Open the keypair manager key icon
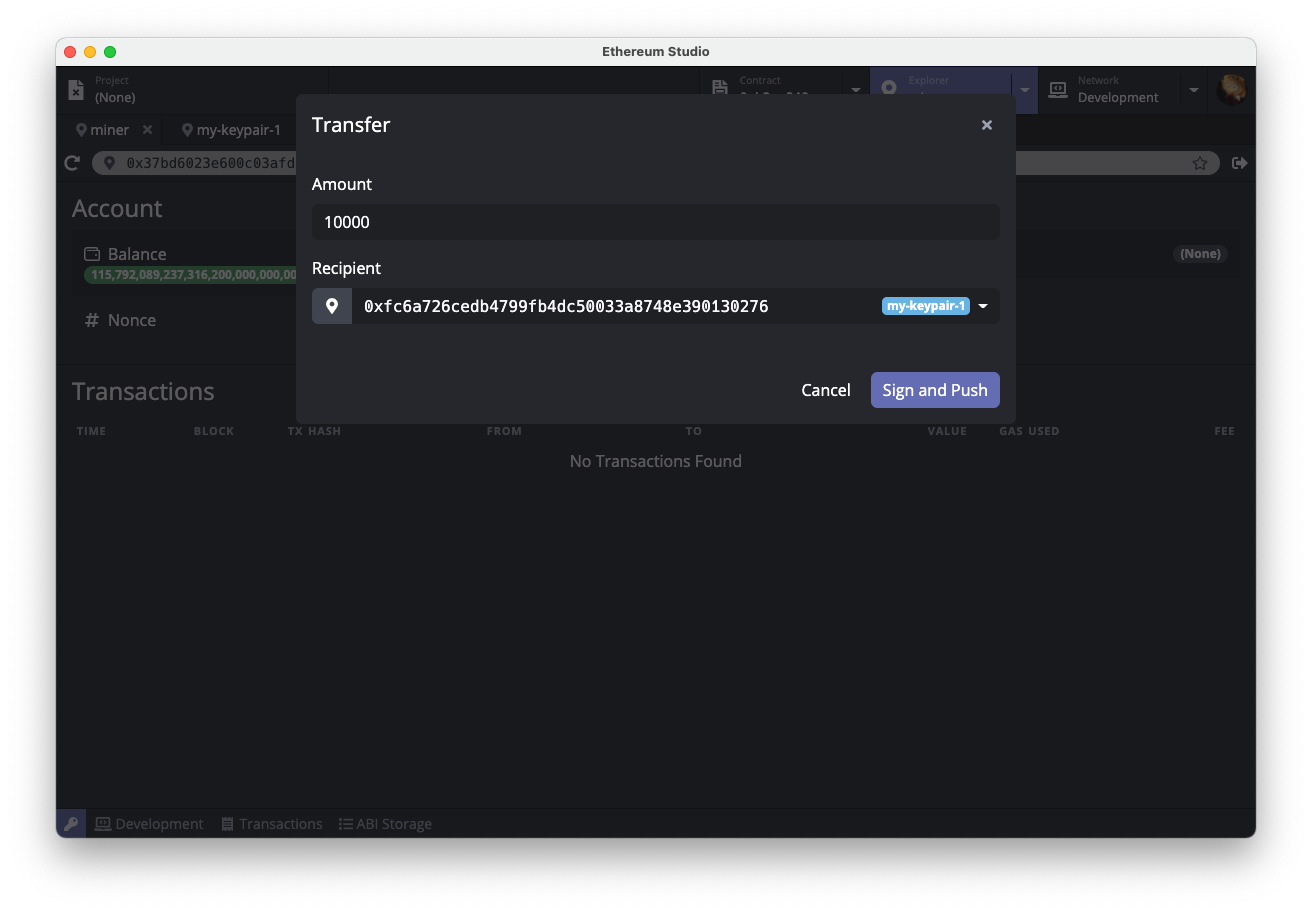This screenshot has width=1312, height=912. [x=71, y=824]
